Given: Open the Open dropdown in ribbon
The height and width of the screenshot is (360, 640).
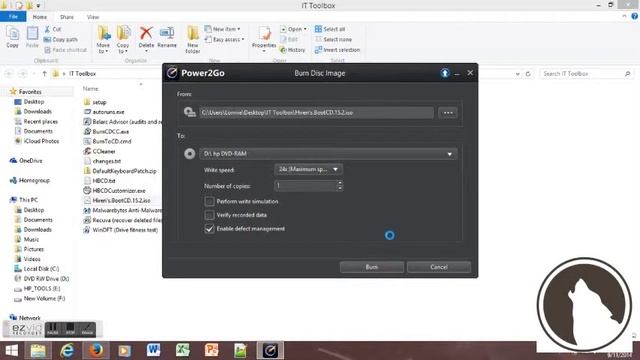Looking at the screenshot, I should 293,29.
